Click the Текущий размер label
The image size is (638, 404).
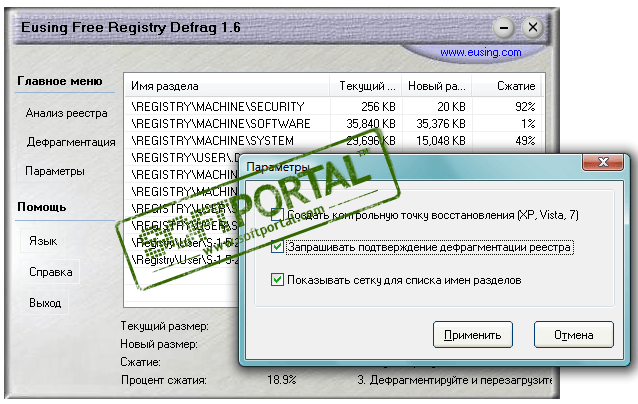click(x=164, y=326)
